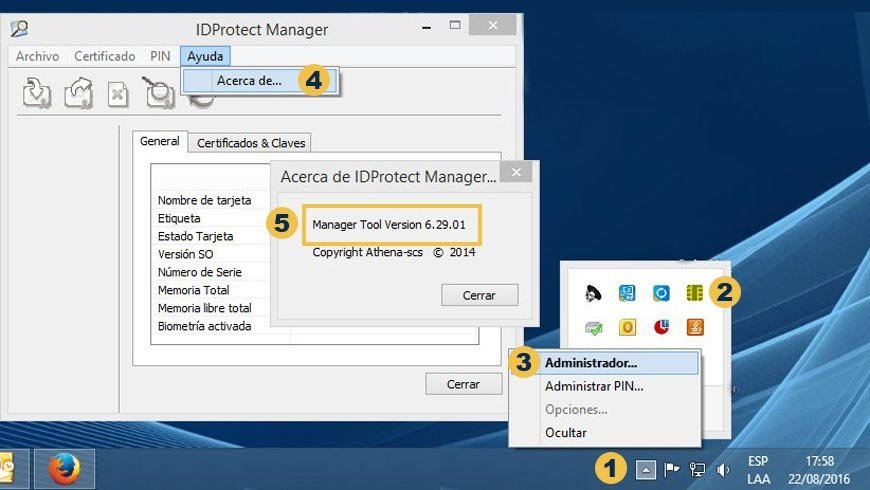Click the black pirate-head tray icon
The height and width of the screenshot is (490, 870).
point(593,292)
